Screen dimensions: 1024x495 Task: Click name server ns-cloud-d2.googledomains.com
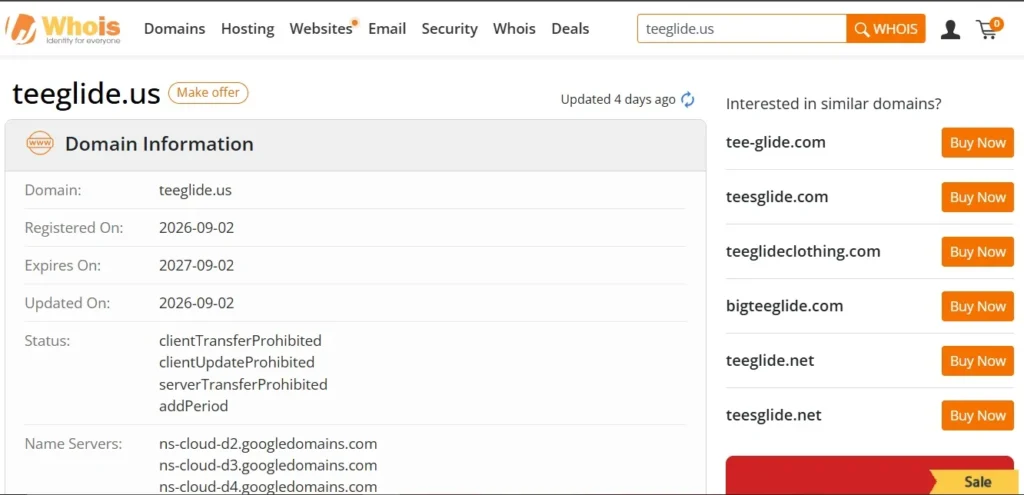coord(268,444)
